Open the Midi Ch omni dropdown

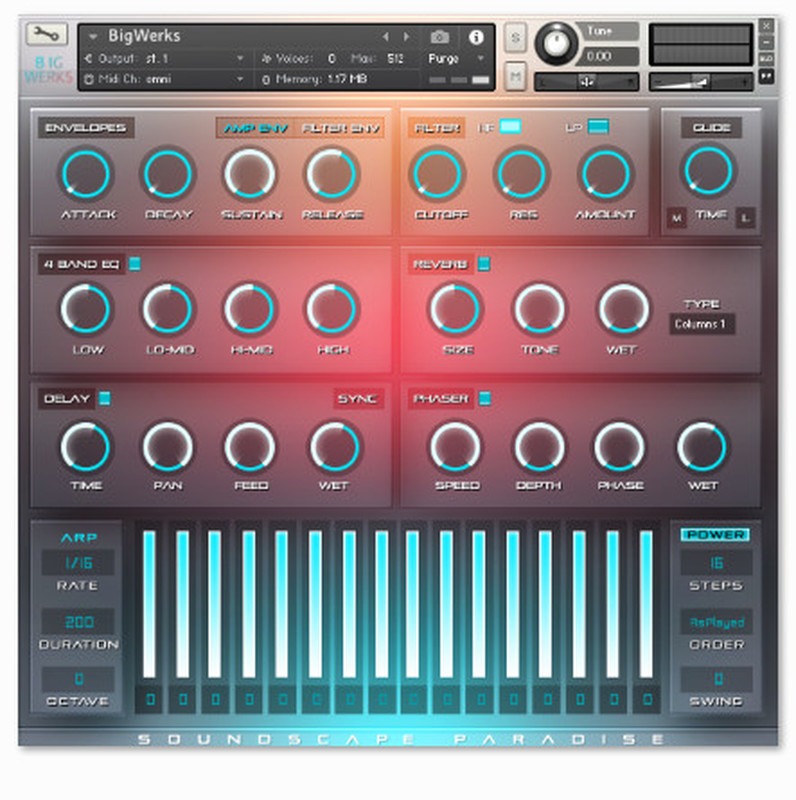tap(164, 79)
